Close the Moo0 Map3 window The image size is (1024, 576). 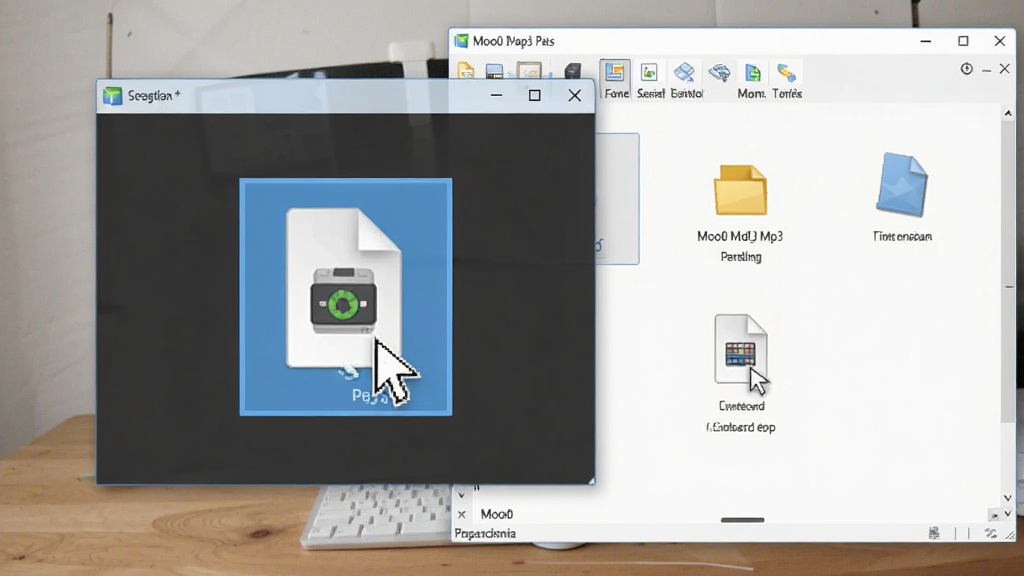pos(1000,41)
